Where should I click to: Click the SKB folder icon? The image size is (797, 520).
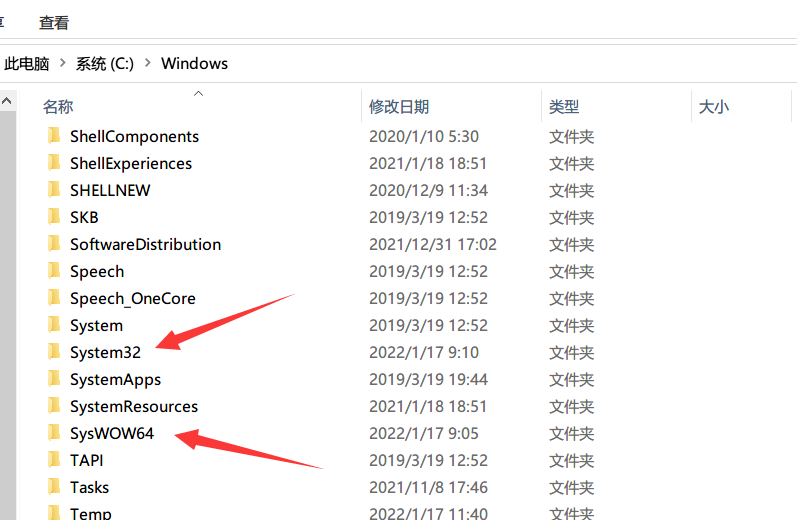click(54, 217)
